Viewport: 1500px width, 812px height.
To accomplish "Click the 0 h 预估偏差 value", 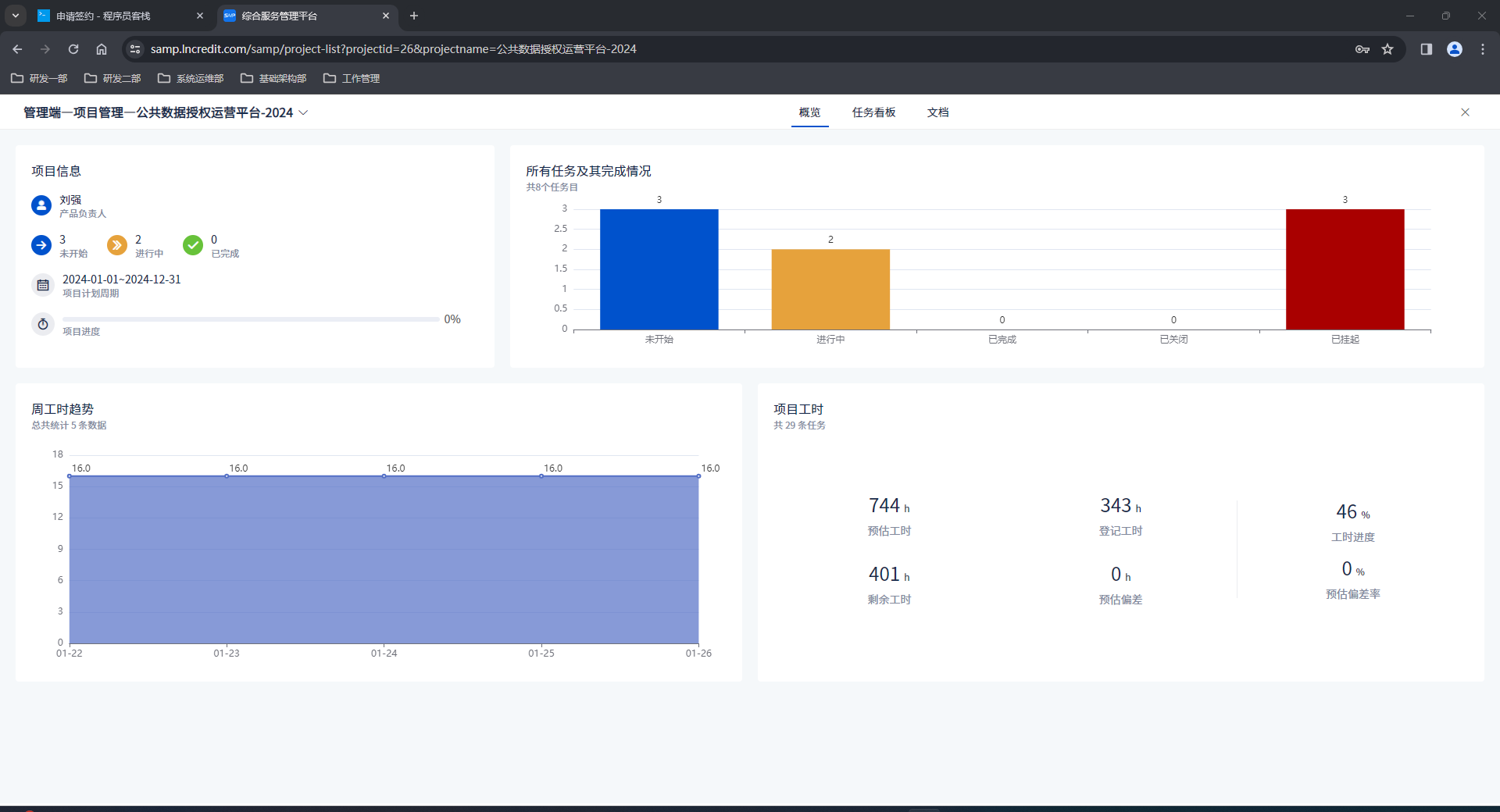I will [x=1121, y=575].
